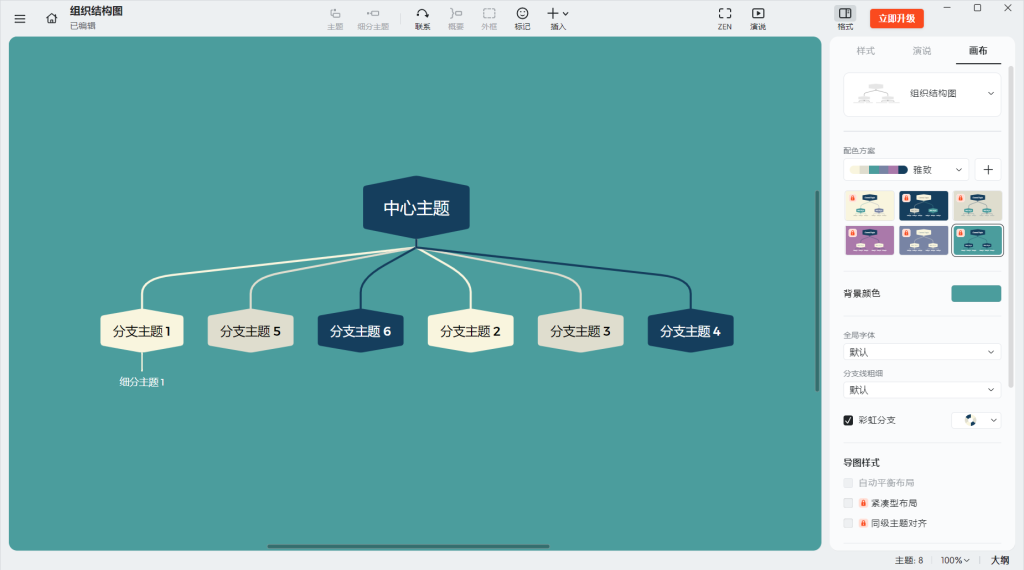Select the purple theme thumbnail

tap(869, 240)
